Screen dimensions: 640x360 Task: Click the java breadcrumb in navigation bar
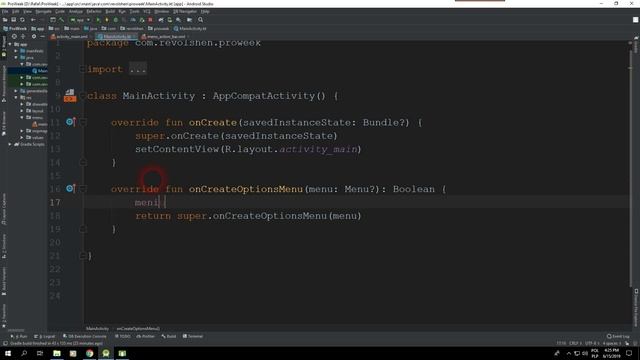[91, 29]
